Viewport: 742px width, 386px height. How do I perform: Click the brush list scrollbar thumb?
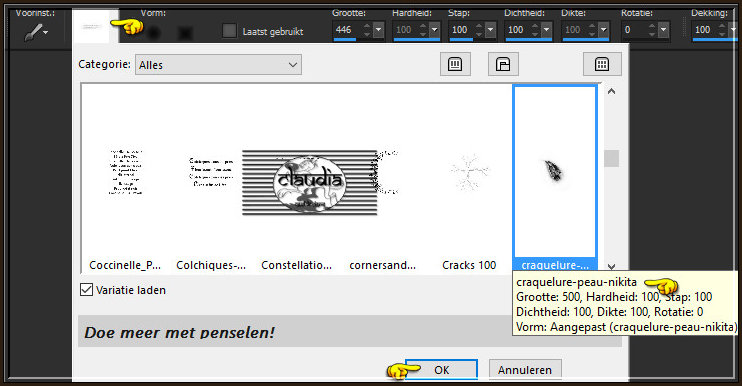pyautogui.click(x=611, y=158)
